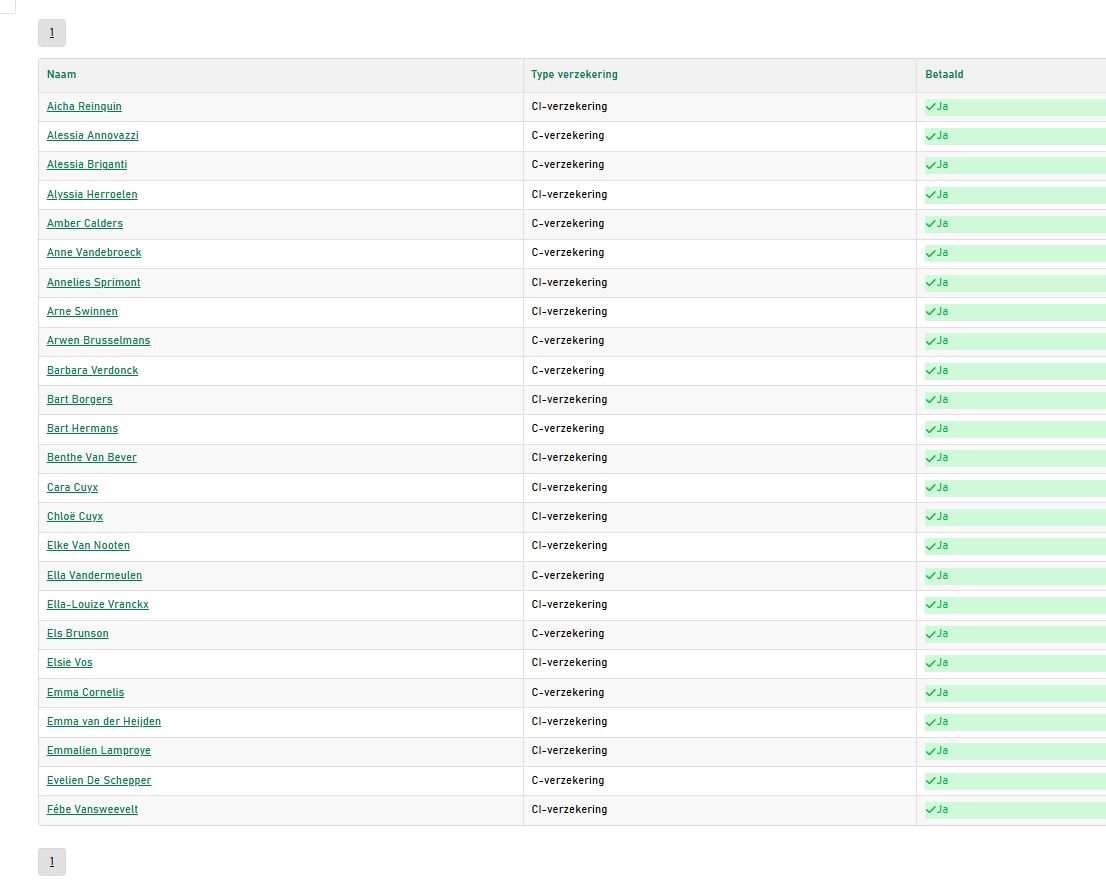Open Aicha Reinquin's member link
Image resolution: width=1106 pixels, height=889 pixels.
[84, 106]
